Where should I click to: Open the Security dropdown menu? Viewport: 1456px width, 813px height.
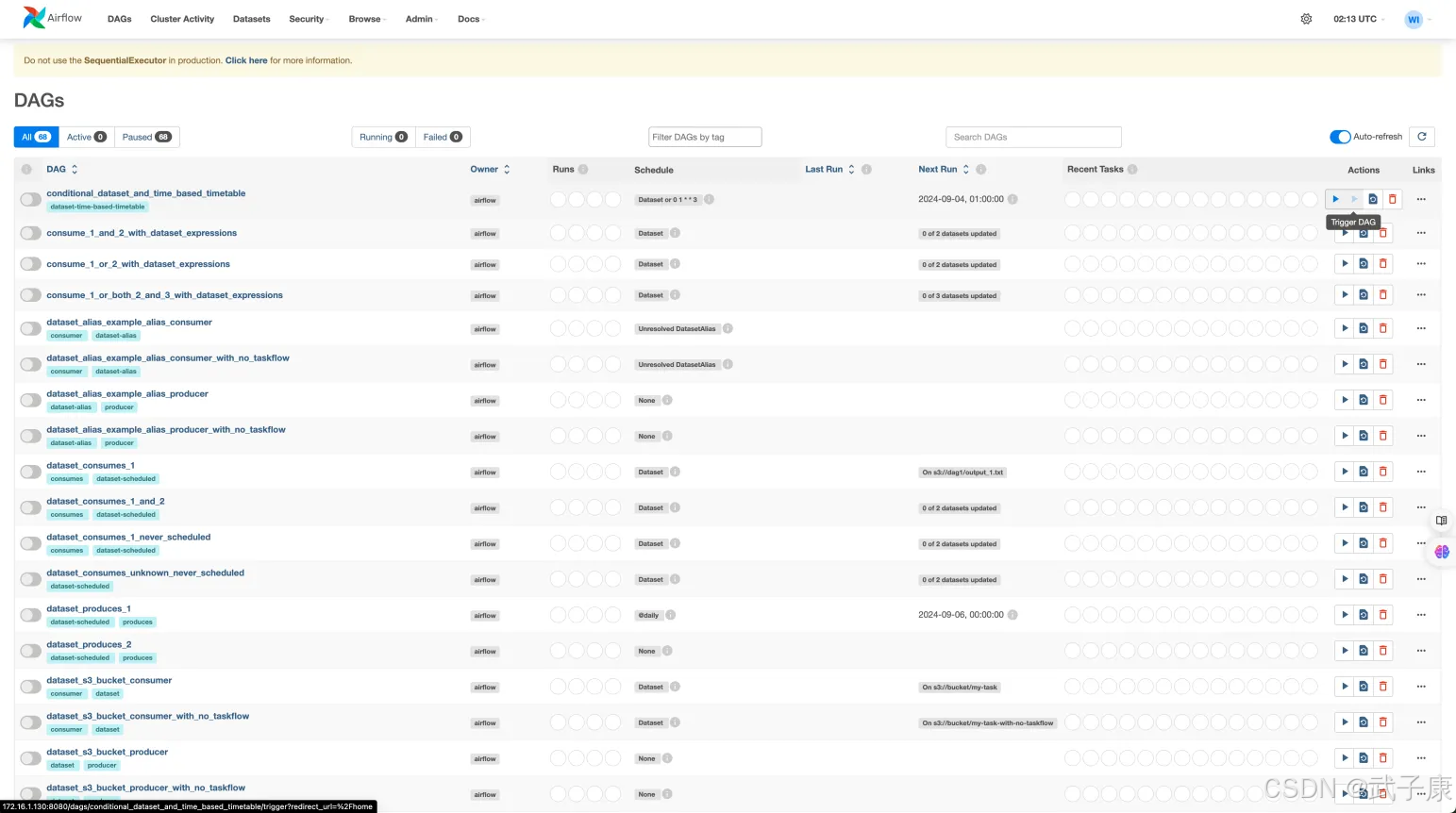(309, 19)
